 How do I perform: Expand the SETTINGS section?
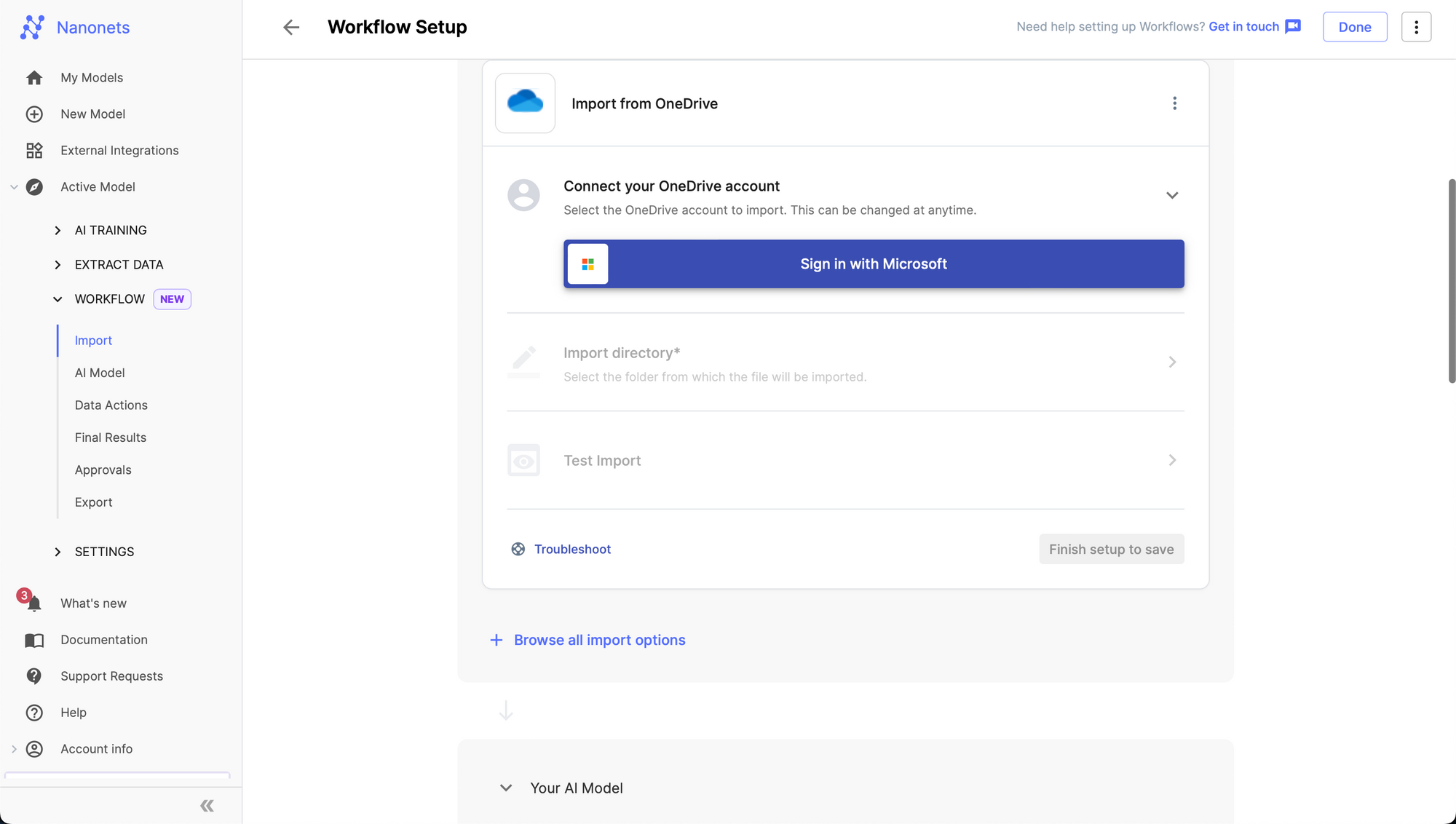click(58, 552)
